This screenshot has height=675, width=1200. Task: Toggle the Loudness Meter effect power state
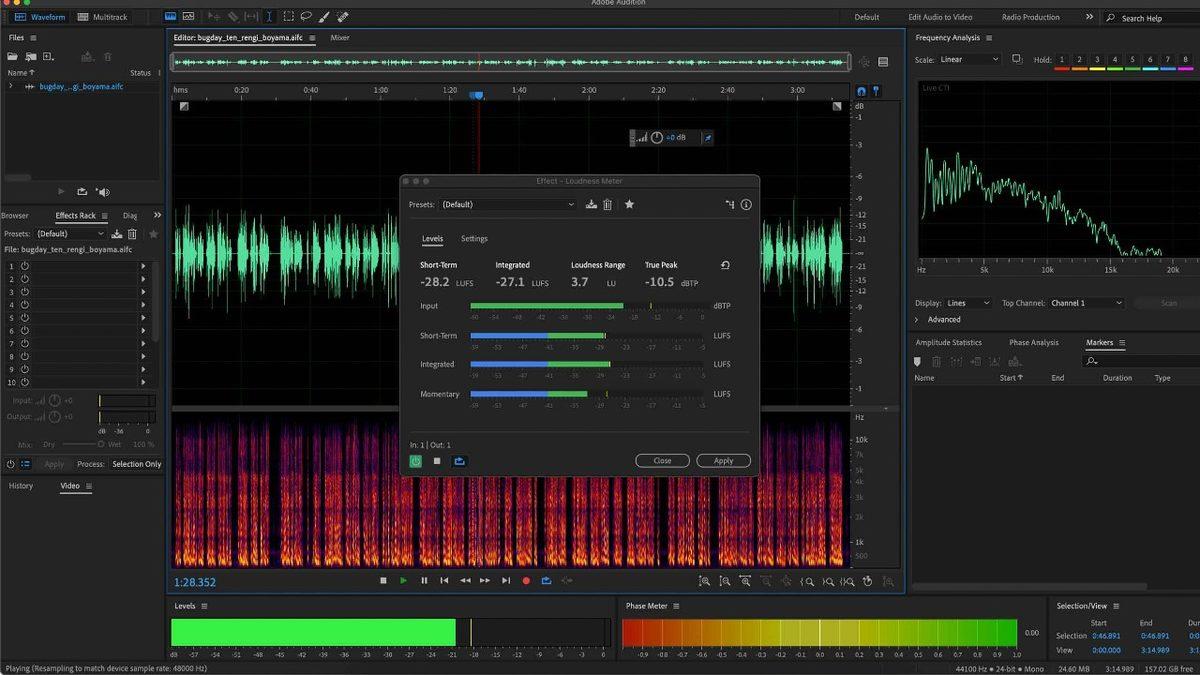416,461
